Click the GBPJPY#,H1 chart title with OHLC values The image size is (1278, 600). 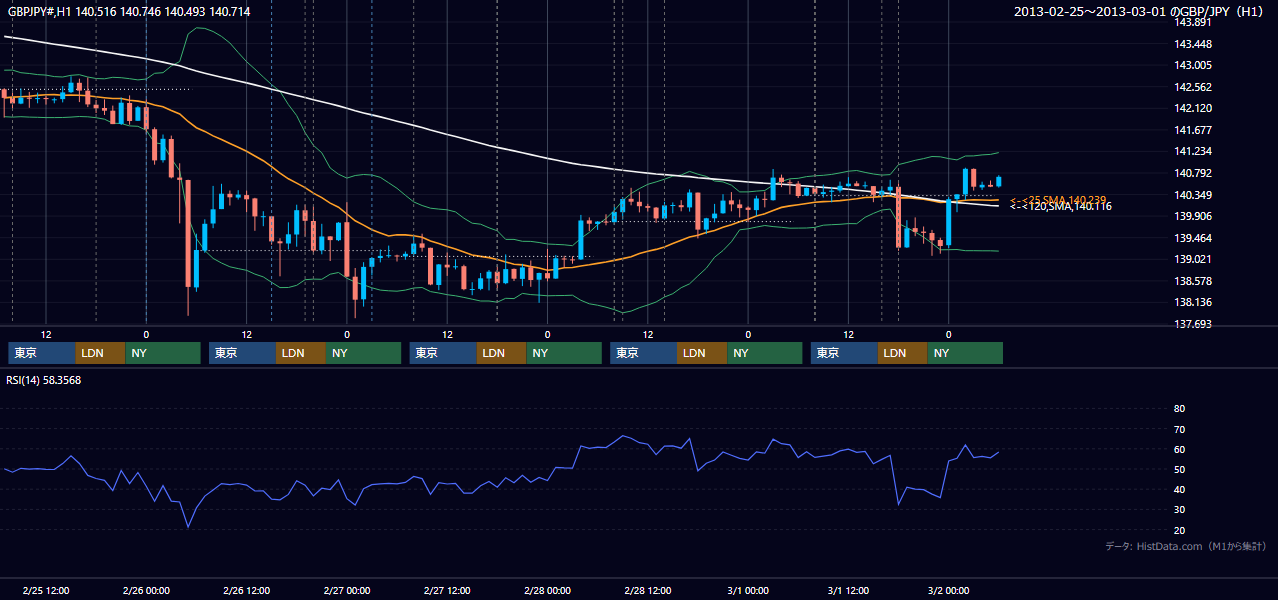tap(129, 12)
